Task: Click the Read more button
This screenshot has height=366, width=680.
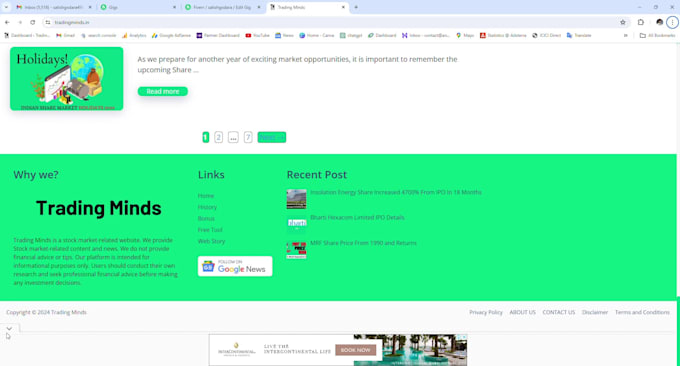Action: (x=163, y=91)
